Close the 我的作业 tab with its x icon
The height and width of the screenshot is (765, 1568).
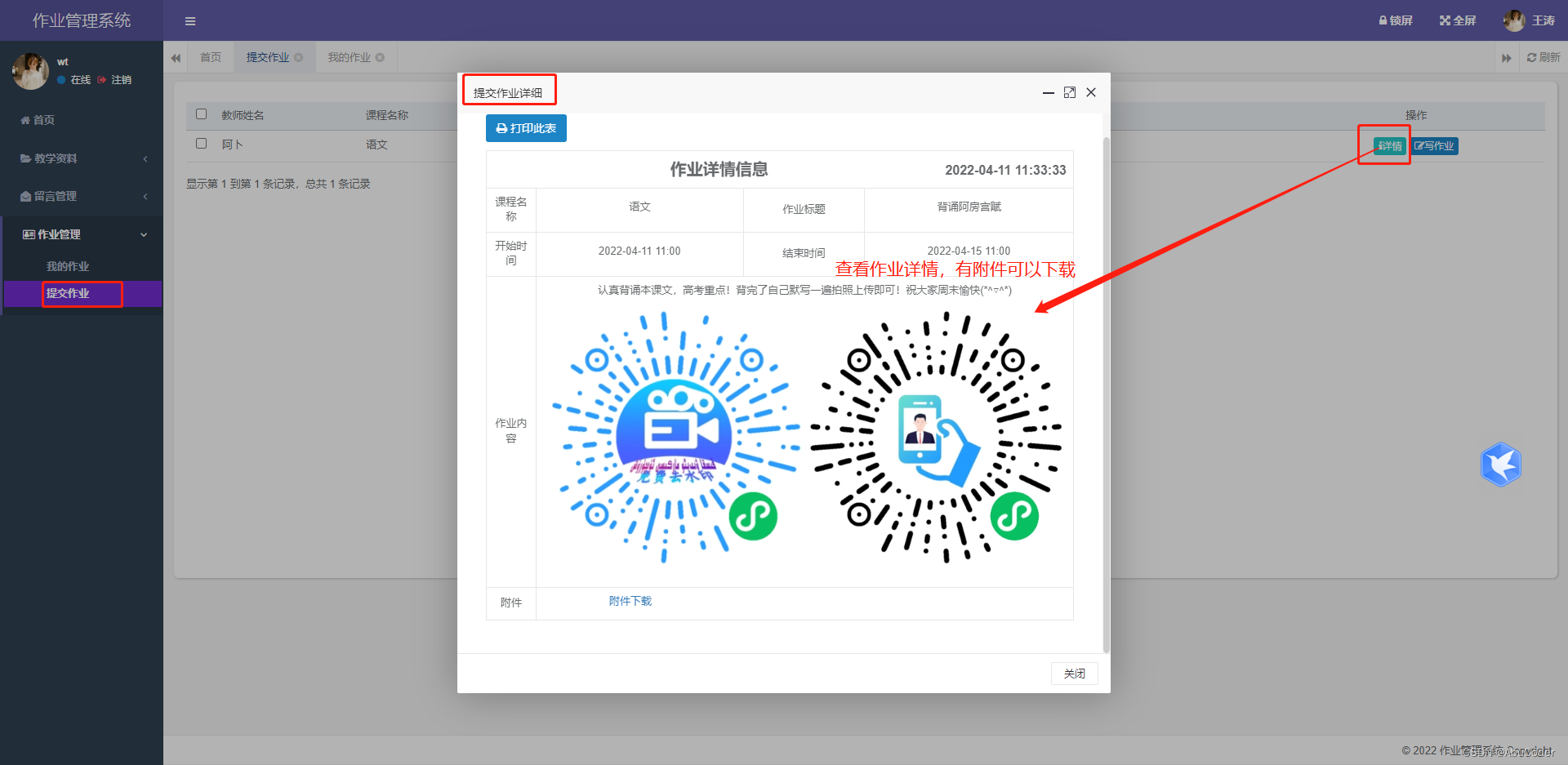click(x=380, y=57)
